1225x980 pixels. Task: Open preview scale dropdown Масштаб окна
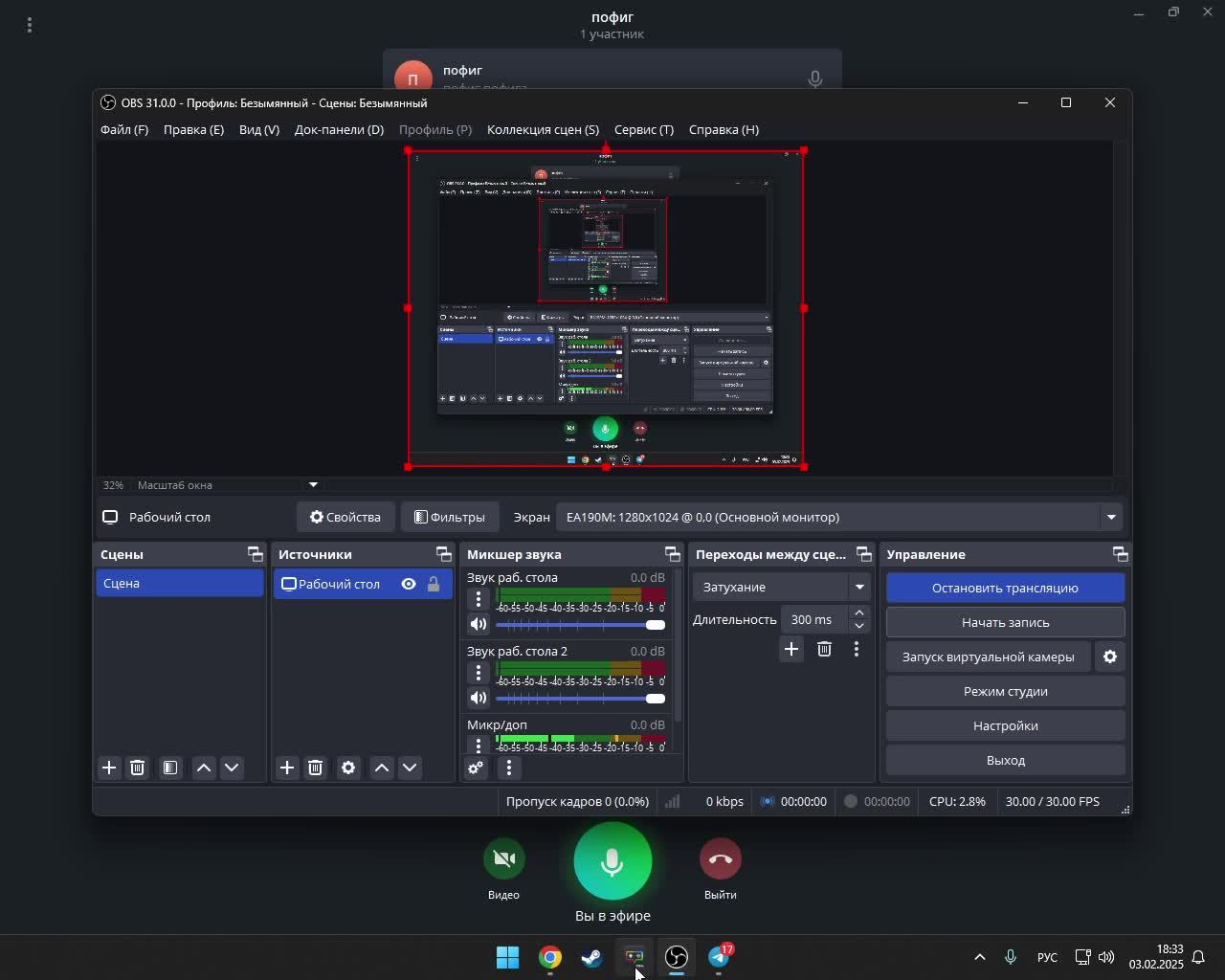pos(313,485)
